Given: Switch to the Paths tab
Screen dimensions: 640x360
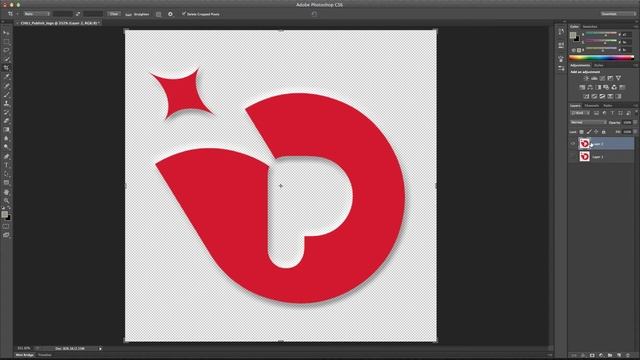Looking at the screenshot, I should [608, 106].
